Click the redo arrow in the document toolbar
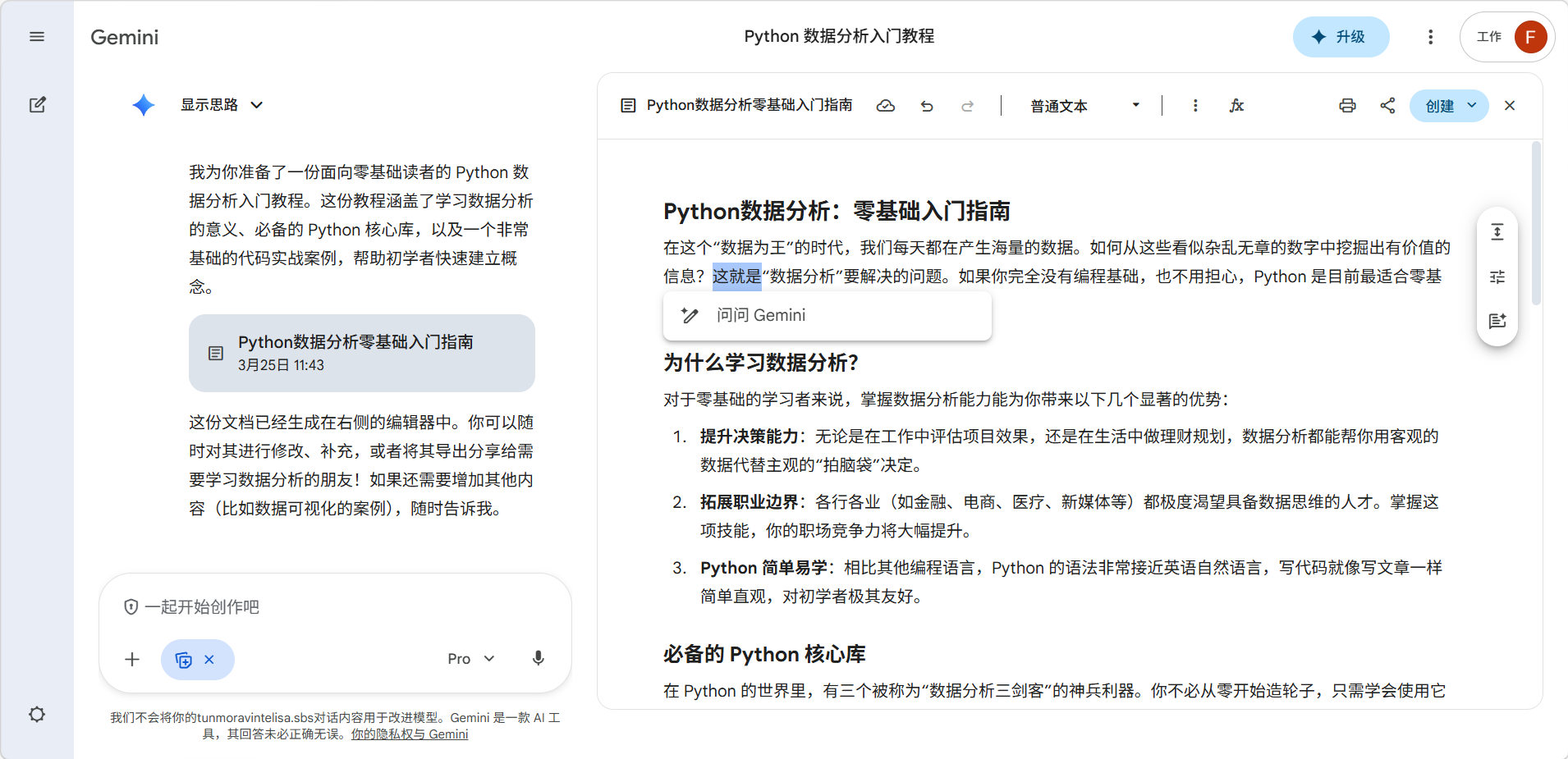 pyautogui.click(x=968, y=106)
